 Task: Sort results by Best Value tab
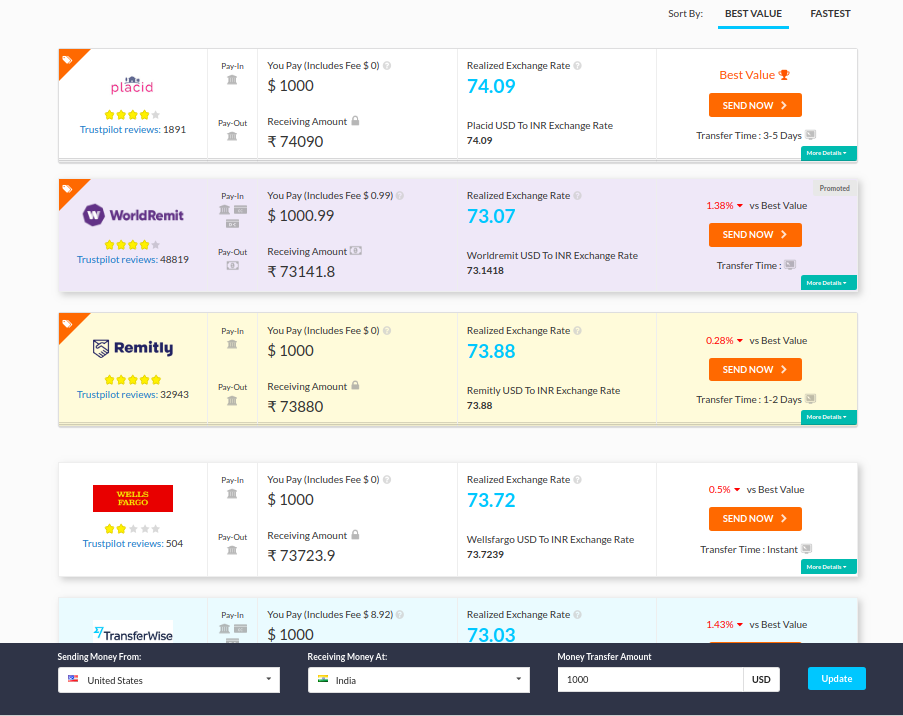[x=753, y=14]
